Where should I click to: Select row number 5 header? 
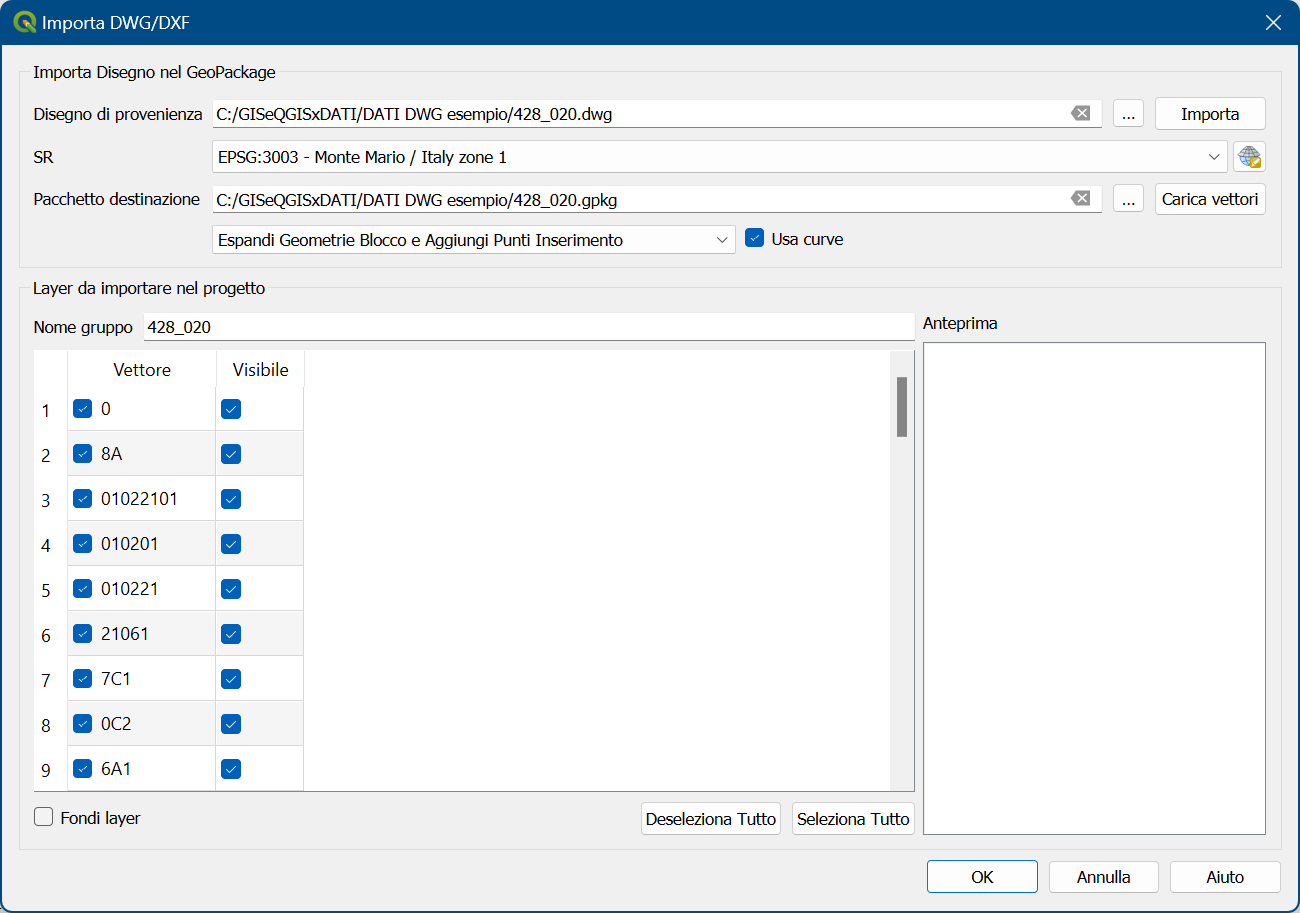point(46,590)
